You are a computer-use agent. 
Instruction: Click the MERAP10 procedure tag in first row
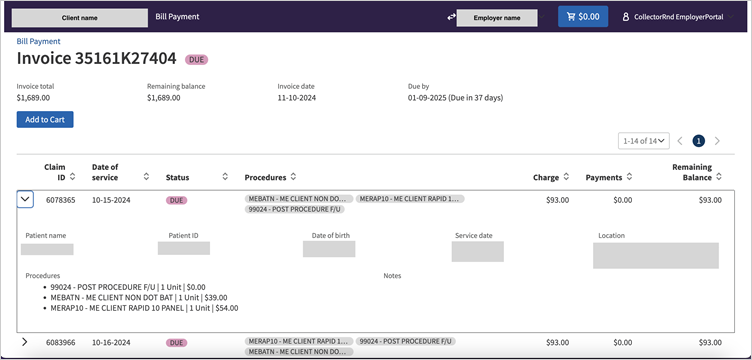tap(410, 199)
